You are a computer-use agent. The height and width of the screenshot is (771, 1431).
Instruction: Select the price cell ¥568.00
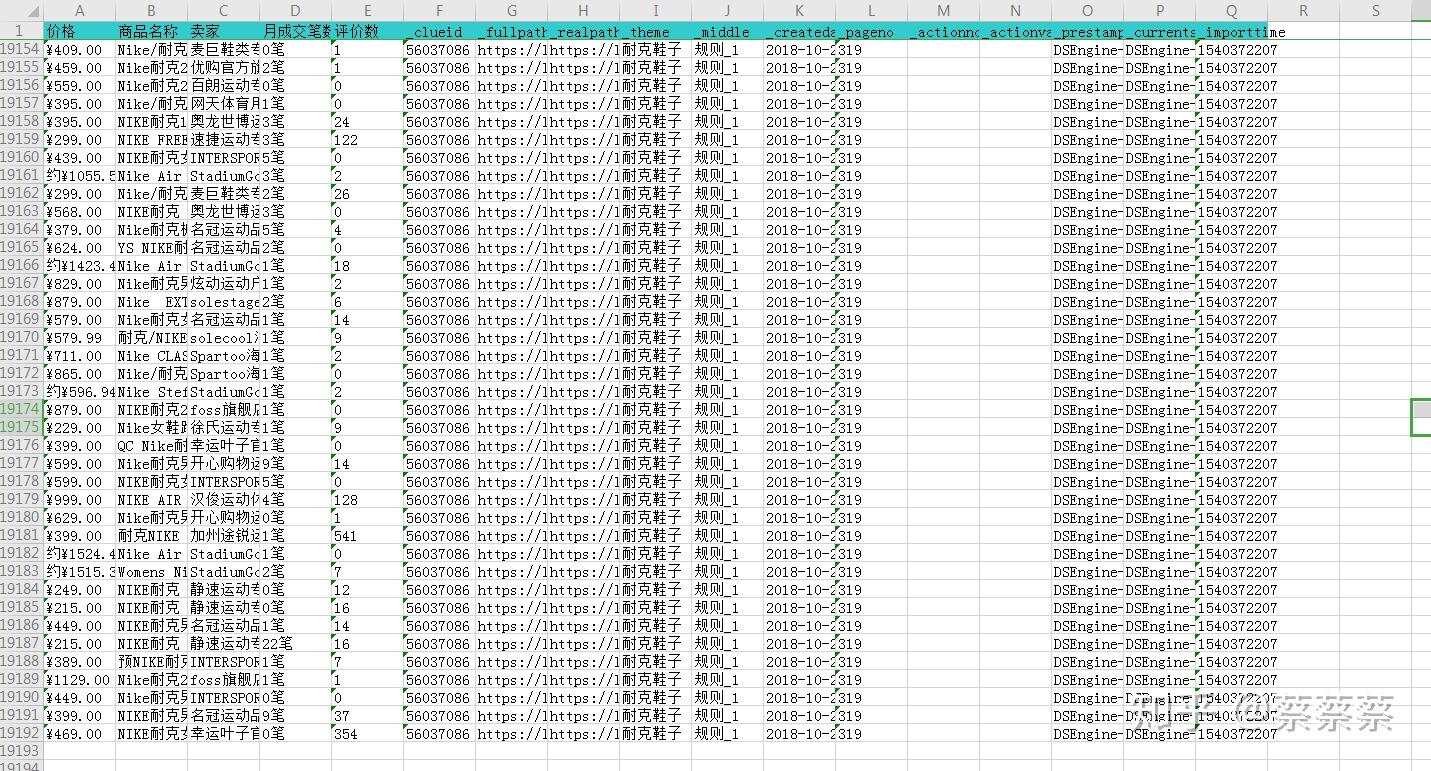coord(80,212)
